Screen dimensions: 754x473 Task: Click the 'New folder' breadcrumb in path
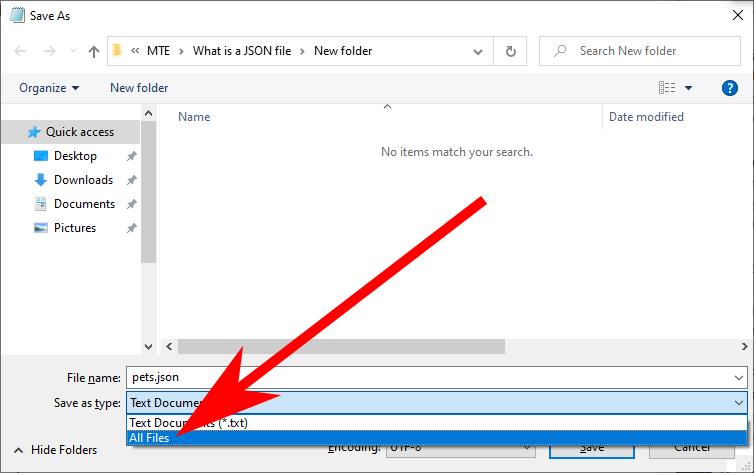coord(343,50)
